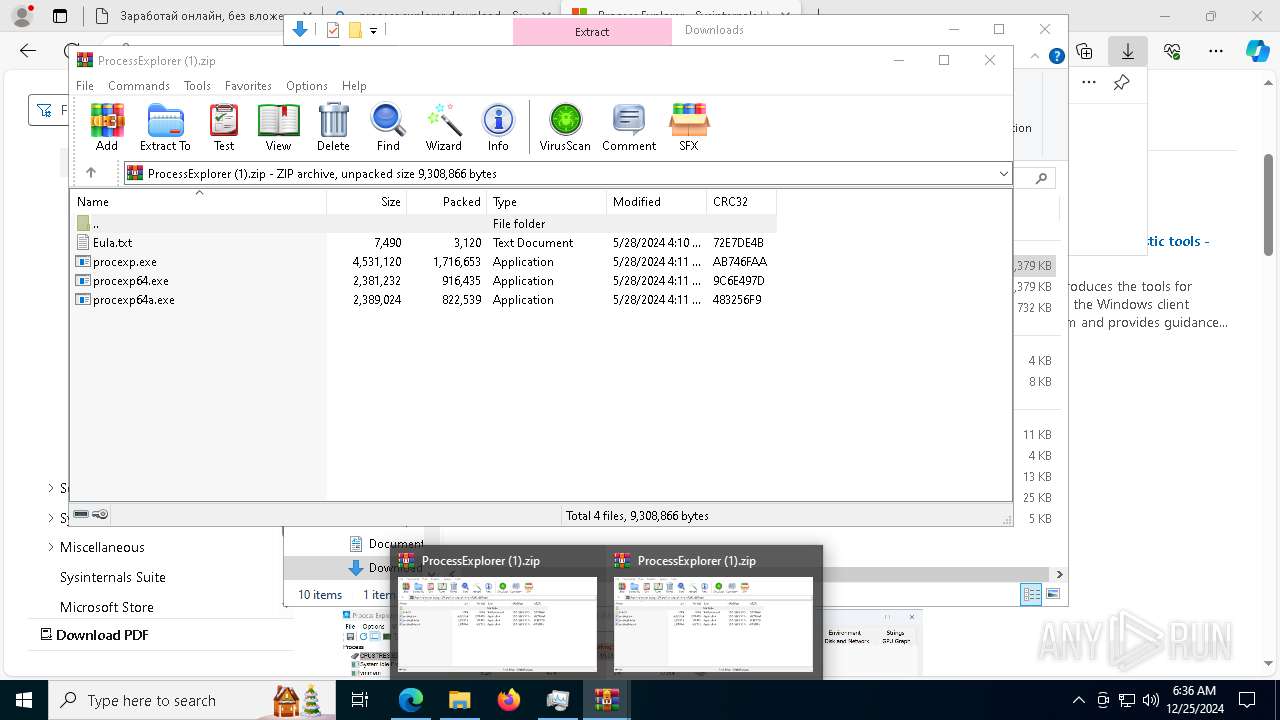Sort files by Size column header
The height and width of the screenshot is (720, 1280).
point(366,202)
